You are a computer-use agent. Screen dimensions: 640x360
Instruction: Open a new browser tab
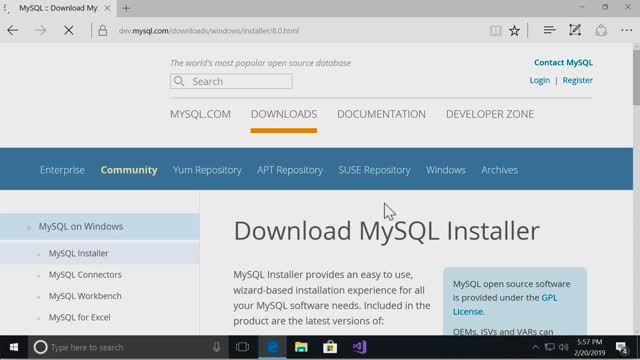[x=126, y=8]
